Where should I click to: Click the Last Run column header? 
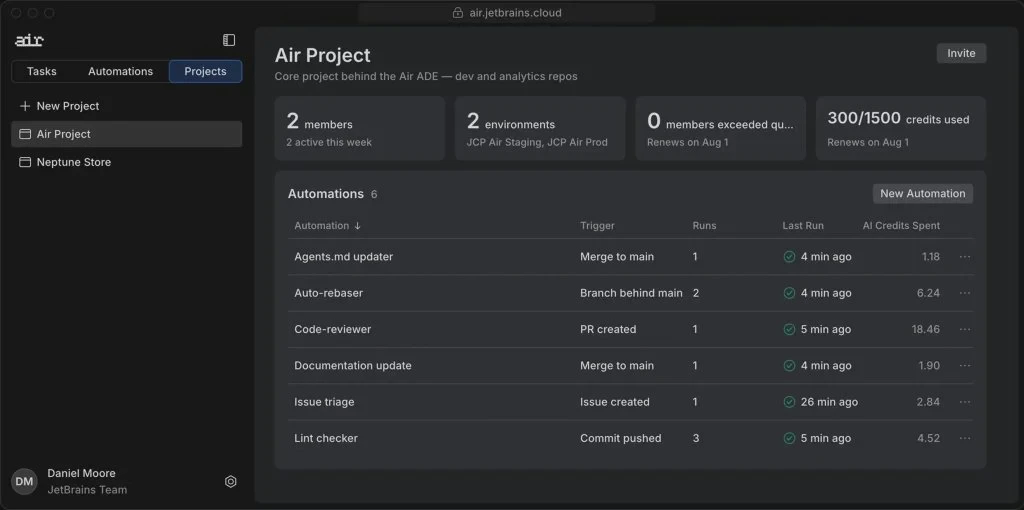[803, 226]
